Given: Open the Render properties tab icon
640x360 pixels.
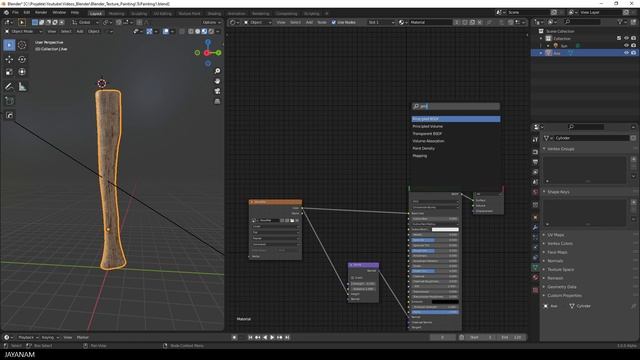Looking at the screenshot, I should pos(535,152).
